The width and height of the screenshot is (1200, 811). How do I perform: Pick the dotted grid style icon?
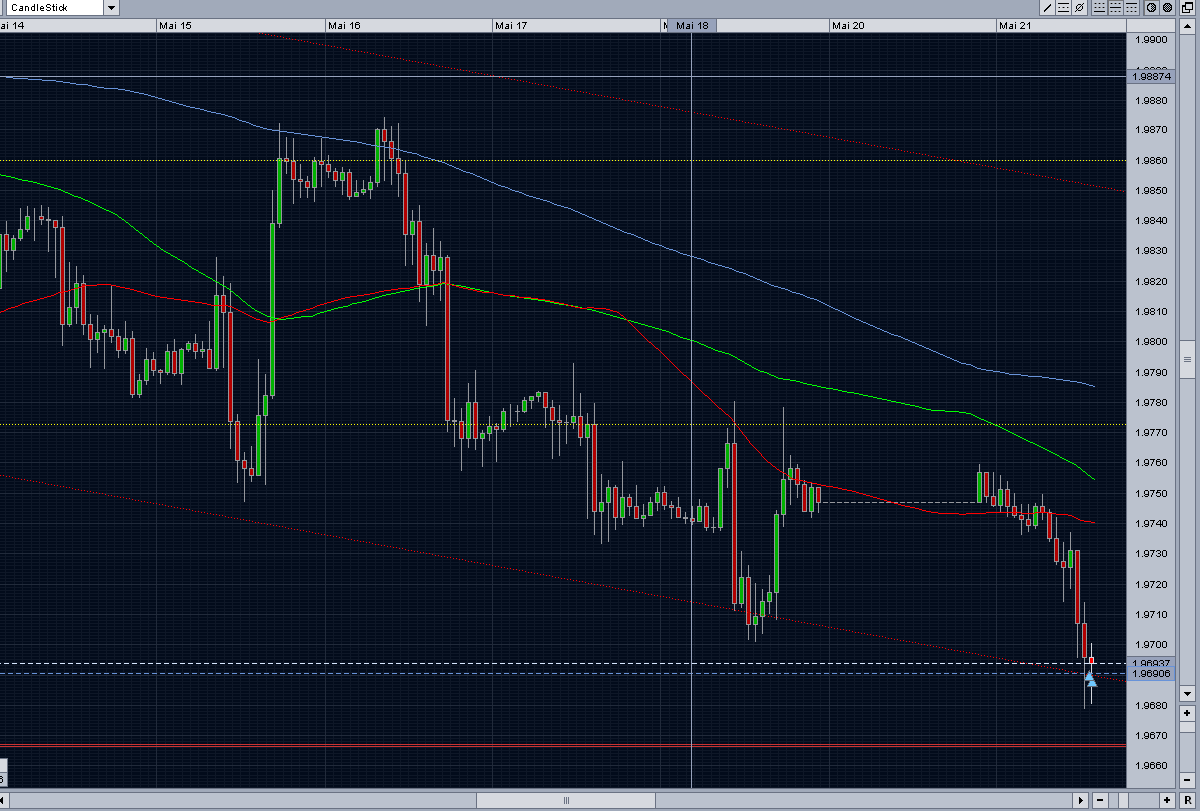[x=1131, y=7]
